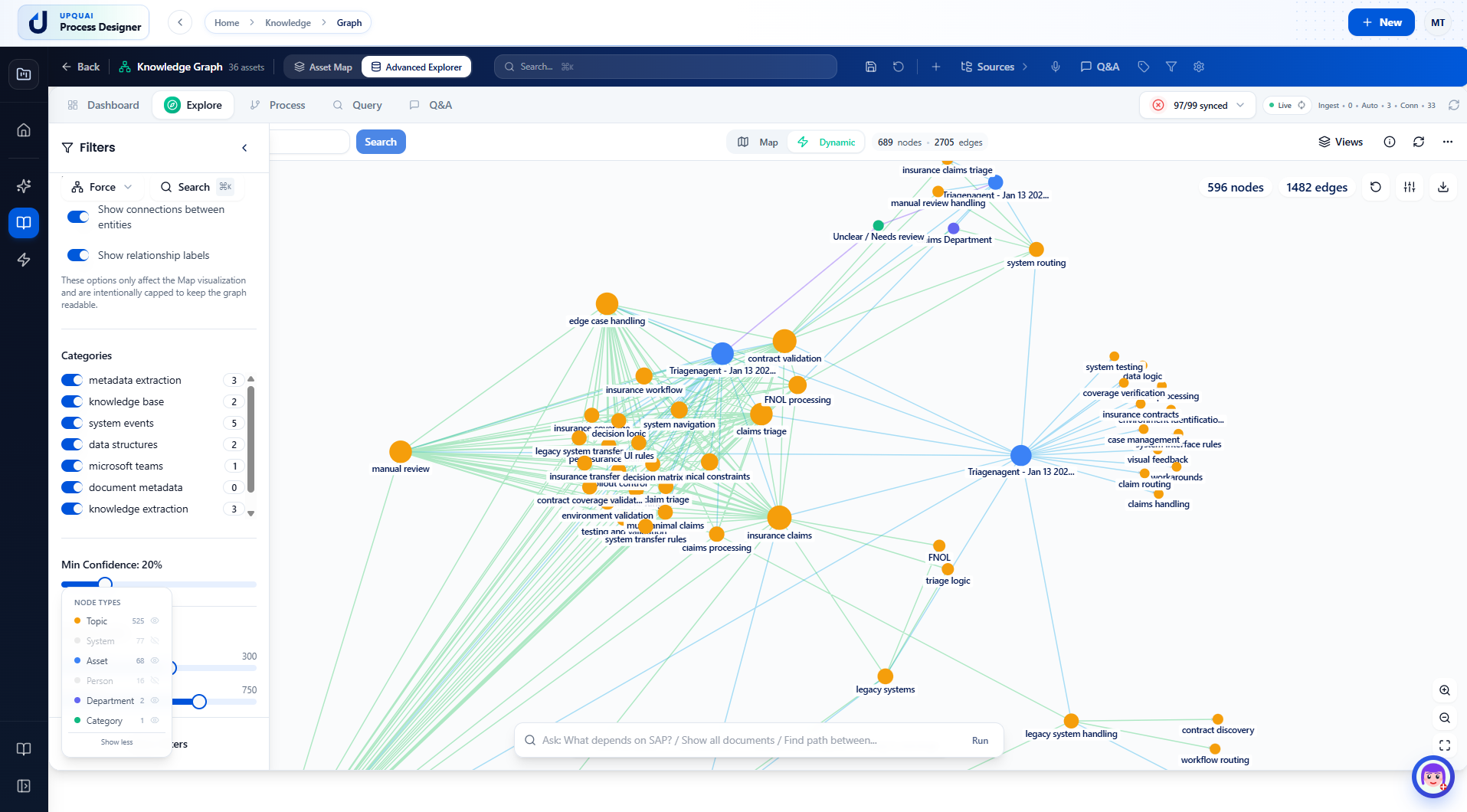
Task: Collapse the Filters panel with the chevron
Action: 244,147
